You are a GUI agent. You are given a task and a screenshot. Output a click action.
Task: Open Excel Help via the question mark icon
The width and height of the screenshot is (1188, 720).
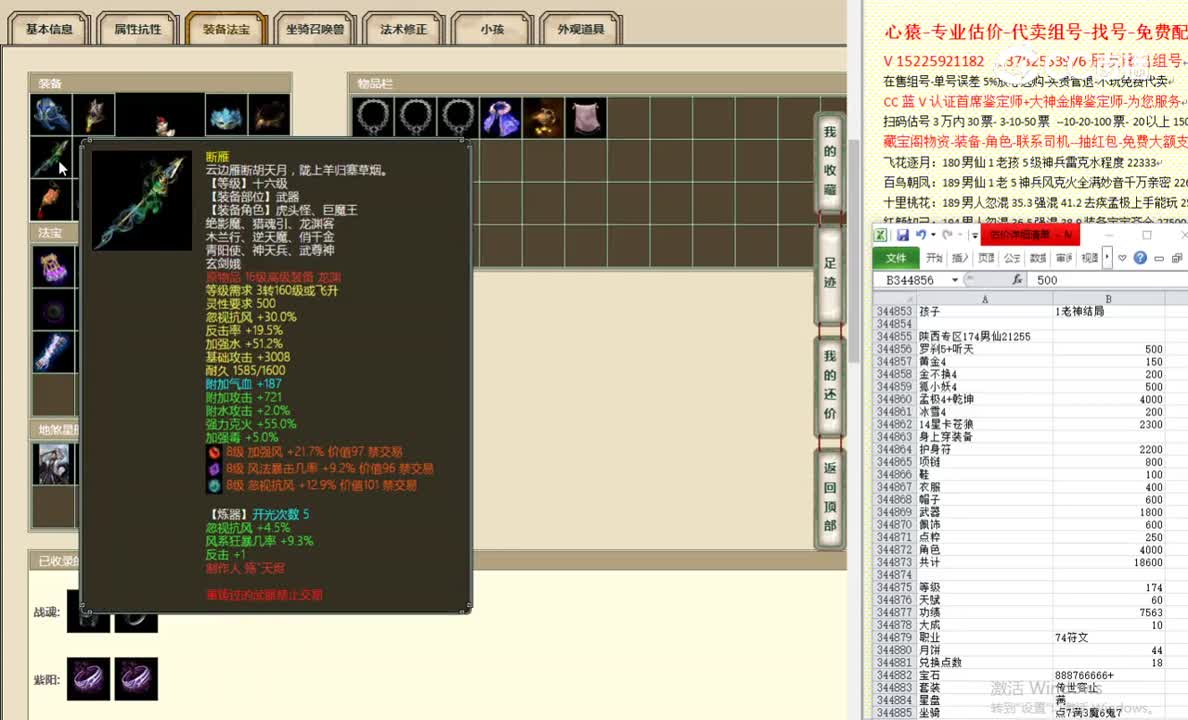pos(1140,257)
